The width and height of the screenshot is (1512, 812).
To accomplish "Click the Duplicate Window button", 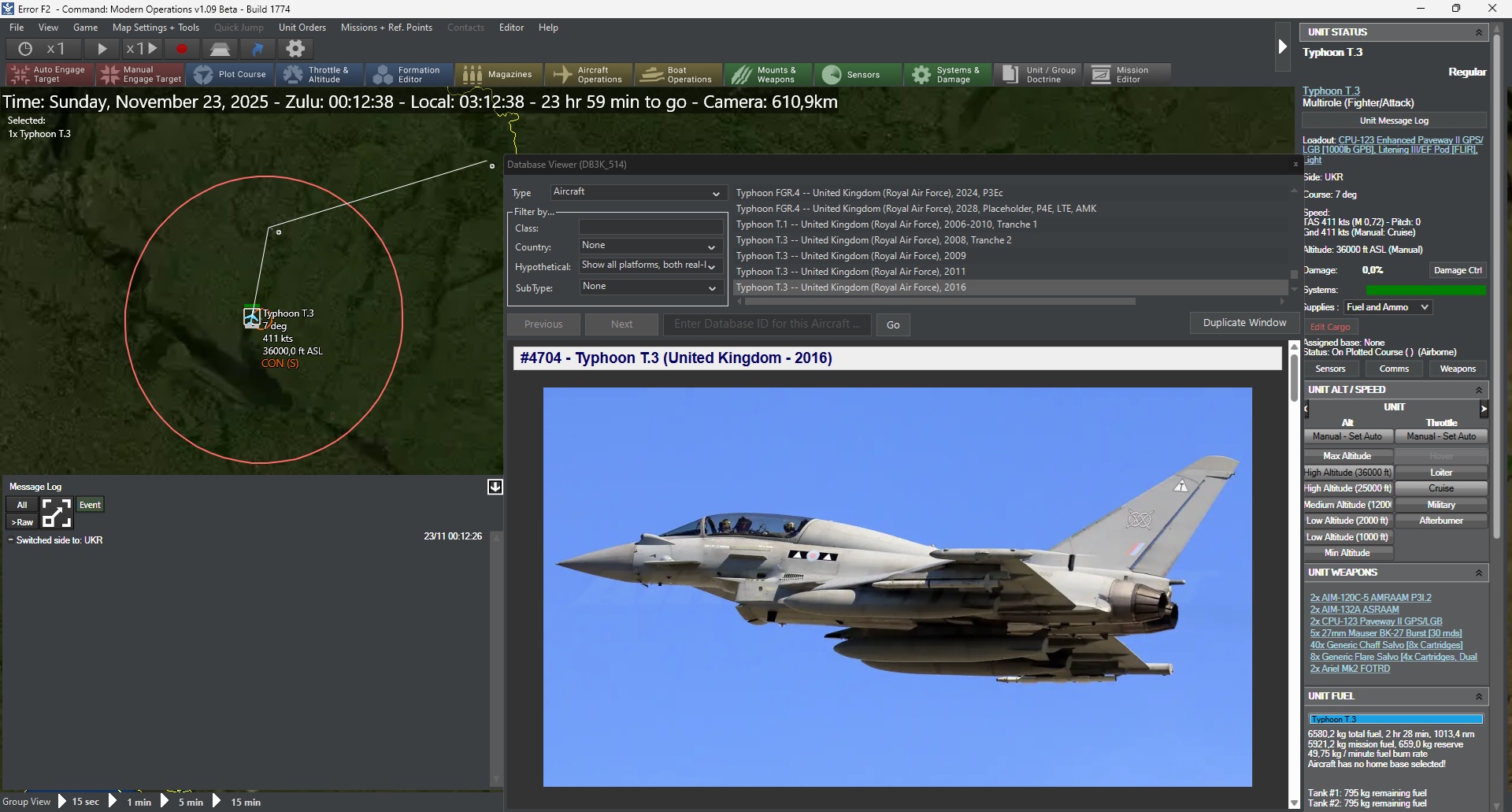I will coord(1244,323).
